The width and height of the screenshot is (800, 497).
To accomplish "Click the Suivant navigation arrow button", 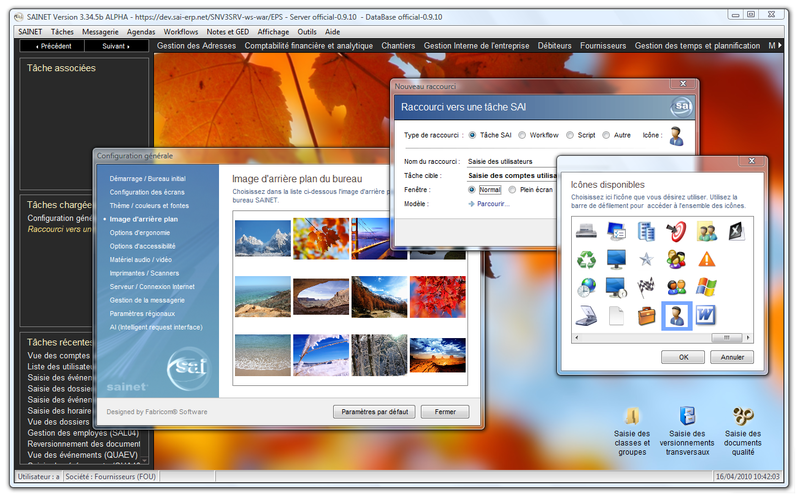I will tap(115, 45).
